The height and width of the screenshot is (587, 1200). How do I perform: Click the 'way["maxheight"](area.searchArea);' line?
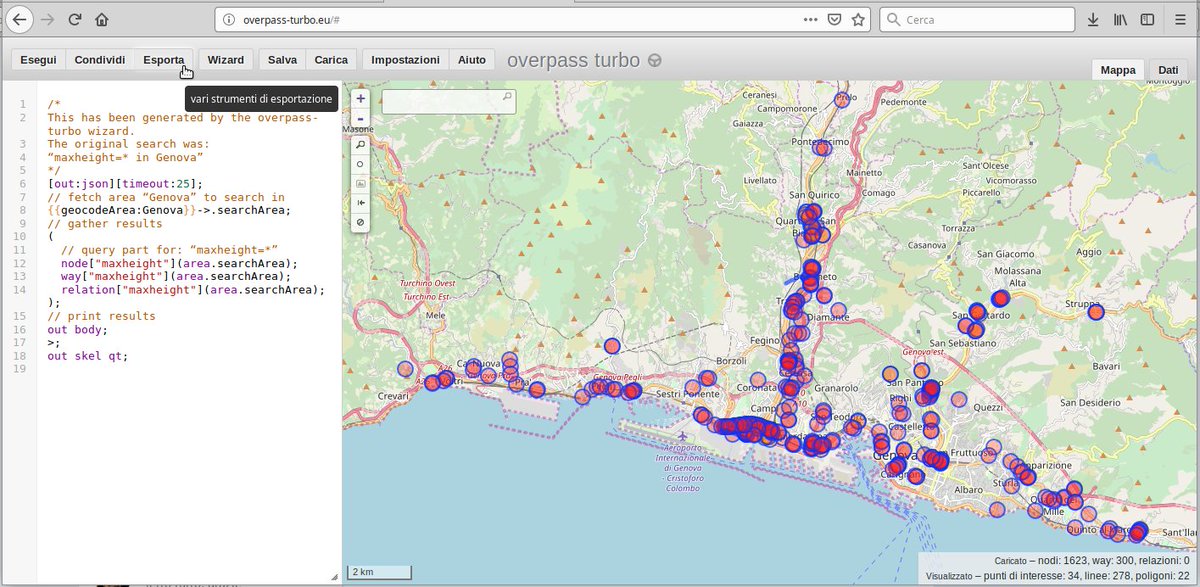click(x=176, y=276)
